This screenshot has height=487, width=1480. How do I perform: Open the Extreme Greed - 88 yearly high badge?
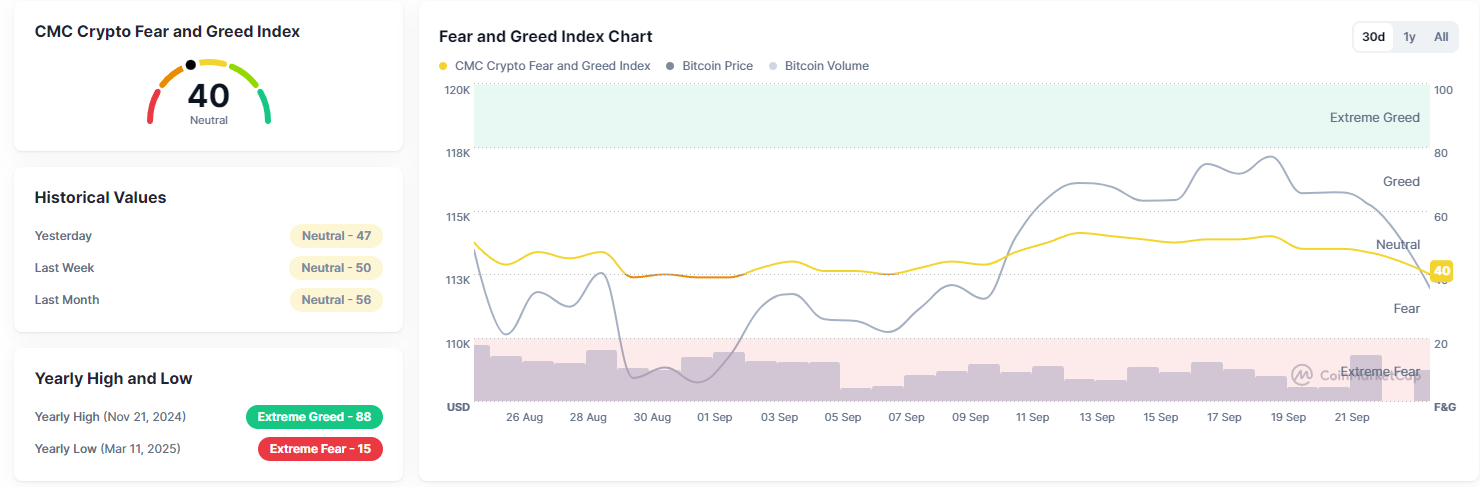(x=314, y=417)
